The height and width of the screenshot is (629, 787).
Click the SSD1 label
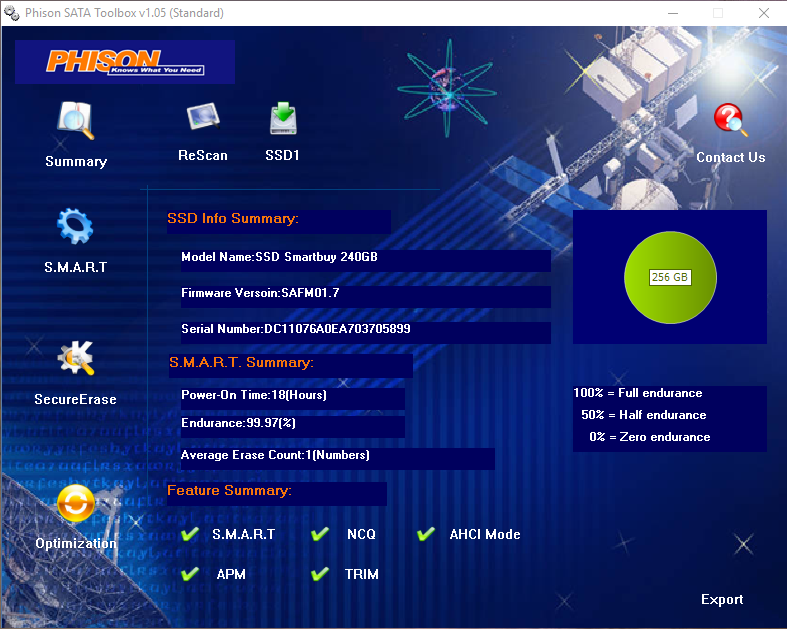coord(283,156)
